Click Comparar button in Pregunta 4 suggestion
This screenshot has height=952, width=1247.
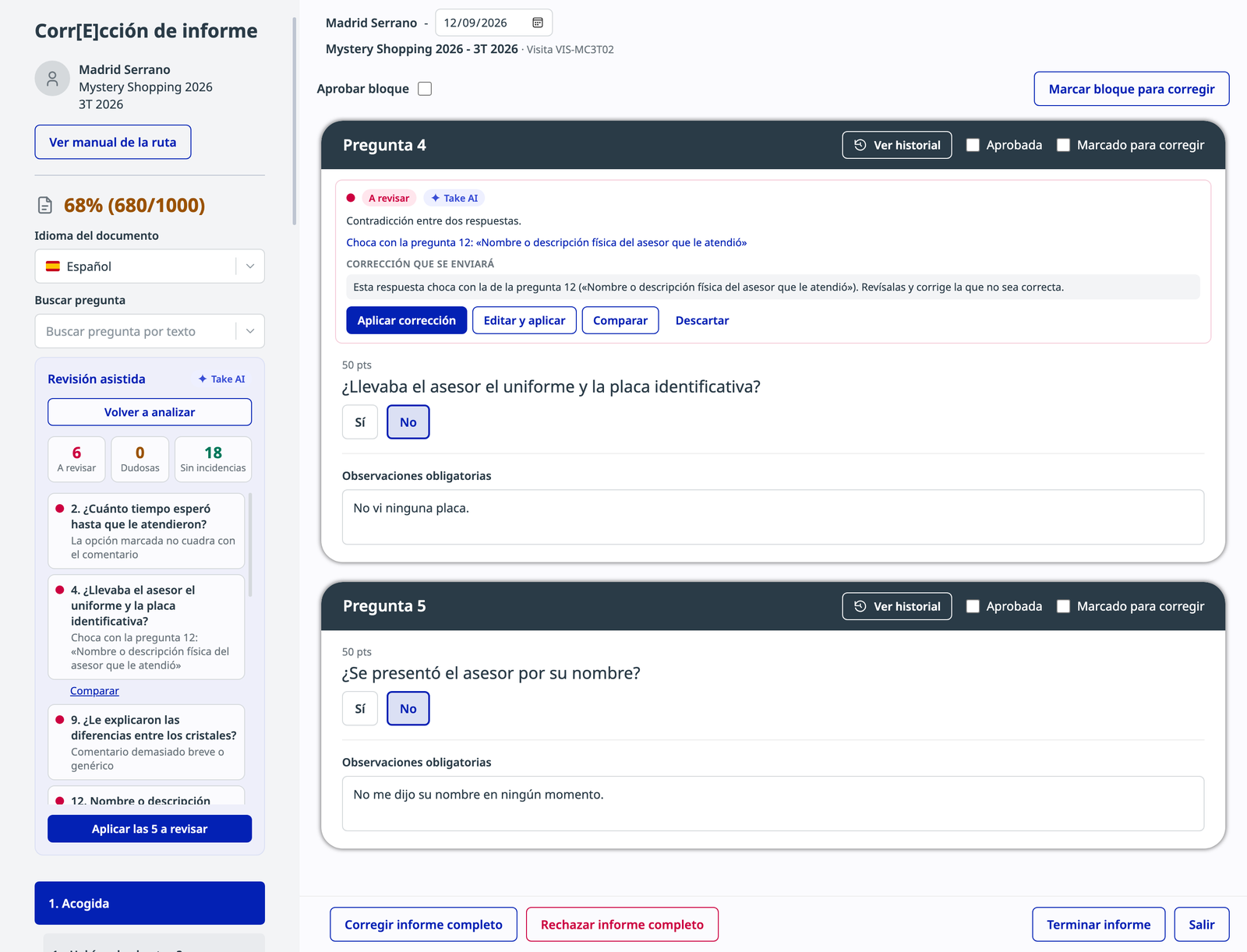point(620,320)
